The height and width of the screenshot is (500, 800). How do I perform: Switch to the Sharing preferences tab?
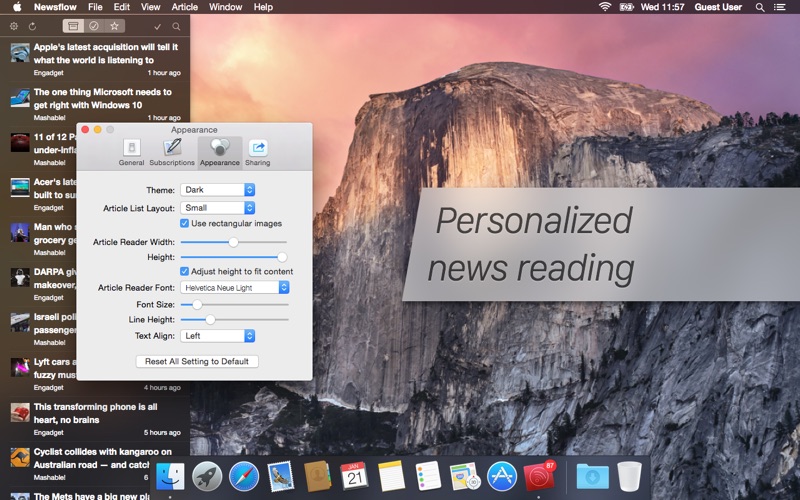[x=257, y=151]
